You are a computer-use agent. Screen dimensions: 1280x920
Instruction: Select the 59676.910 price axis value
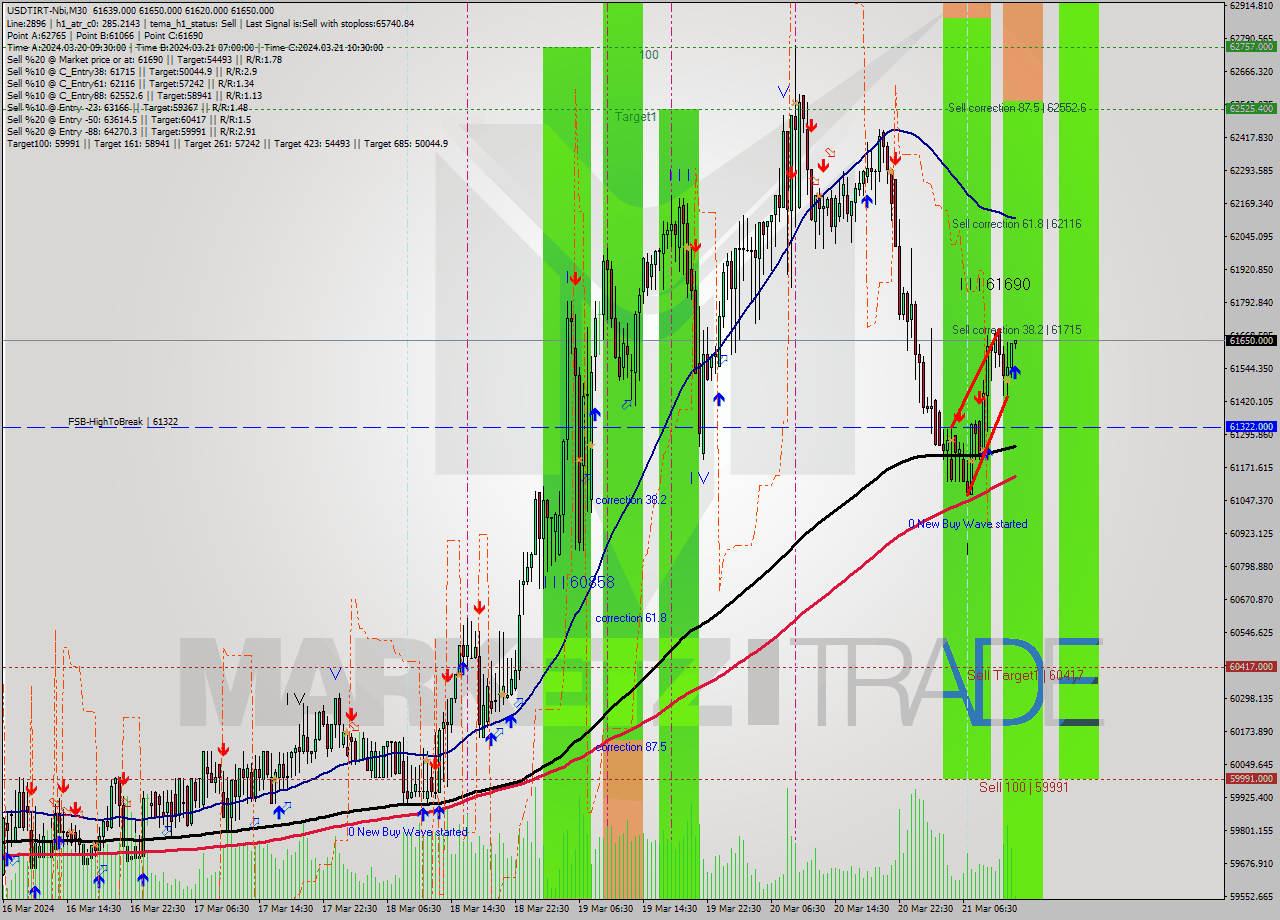[x=1251, y=864]
